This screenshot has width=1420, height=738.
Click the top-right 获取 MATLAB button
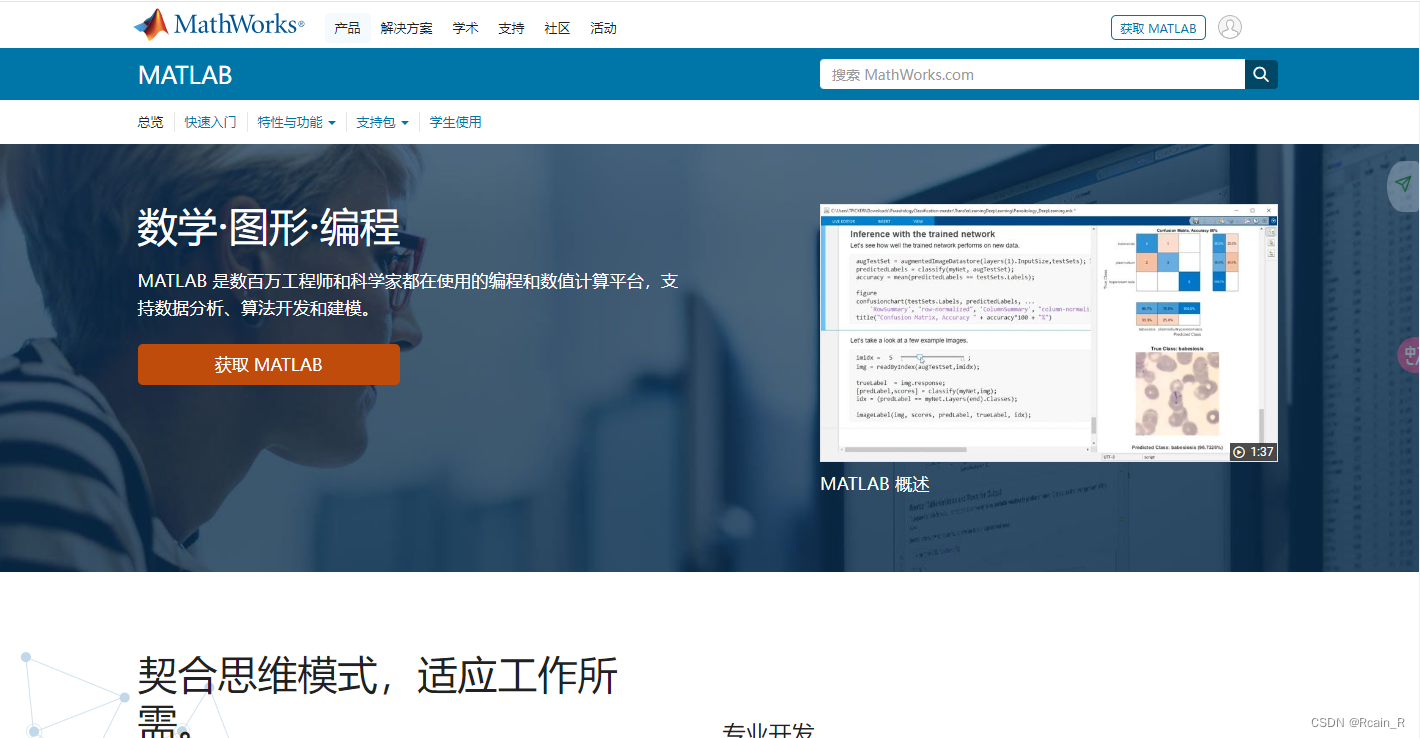tap(1158, 28)
